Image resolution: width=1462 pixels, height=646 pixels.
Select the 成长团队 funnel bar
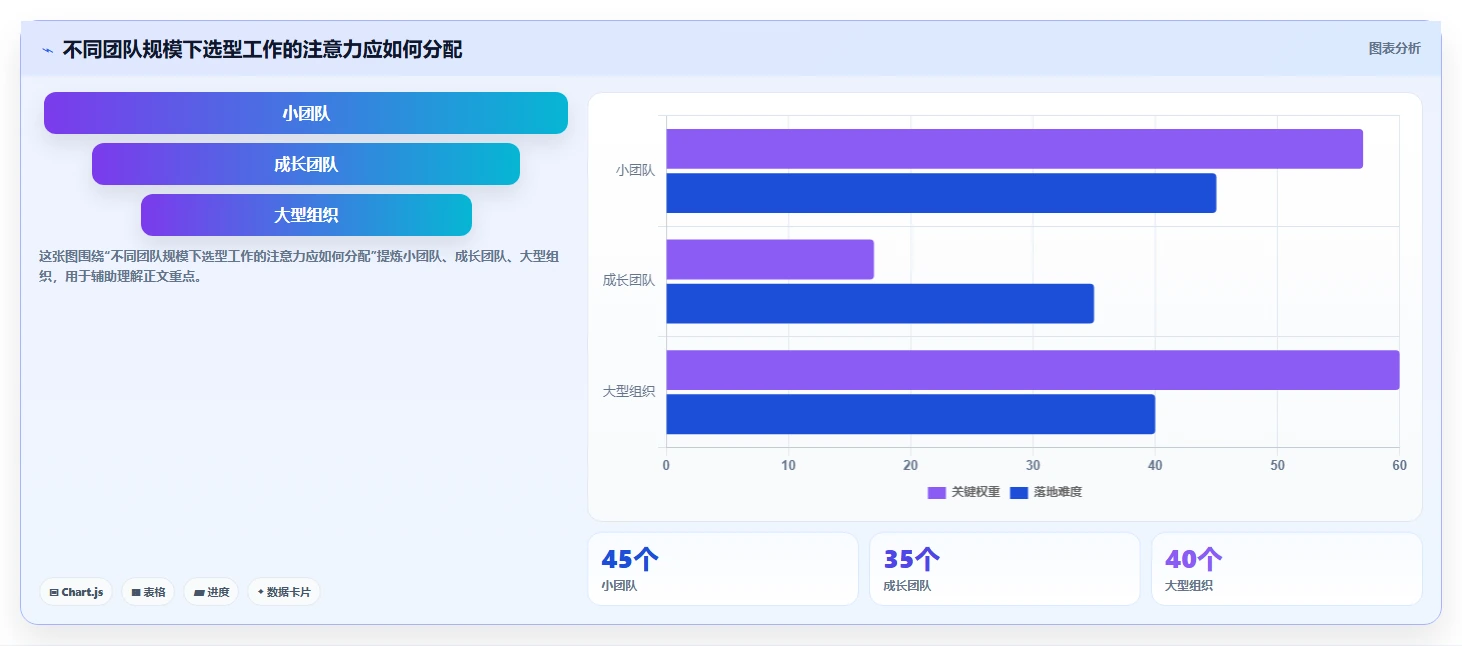(306, 164)
